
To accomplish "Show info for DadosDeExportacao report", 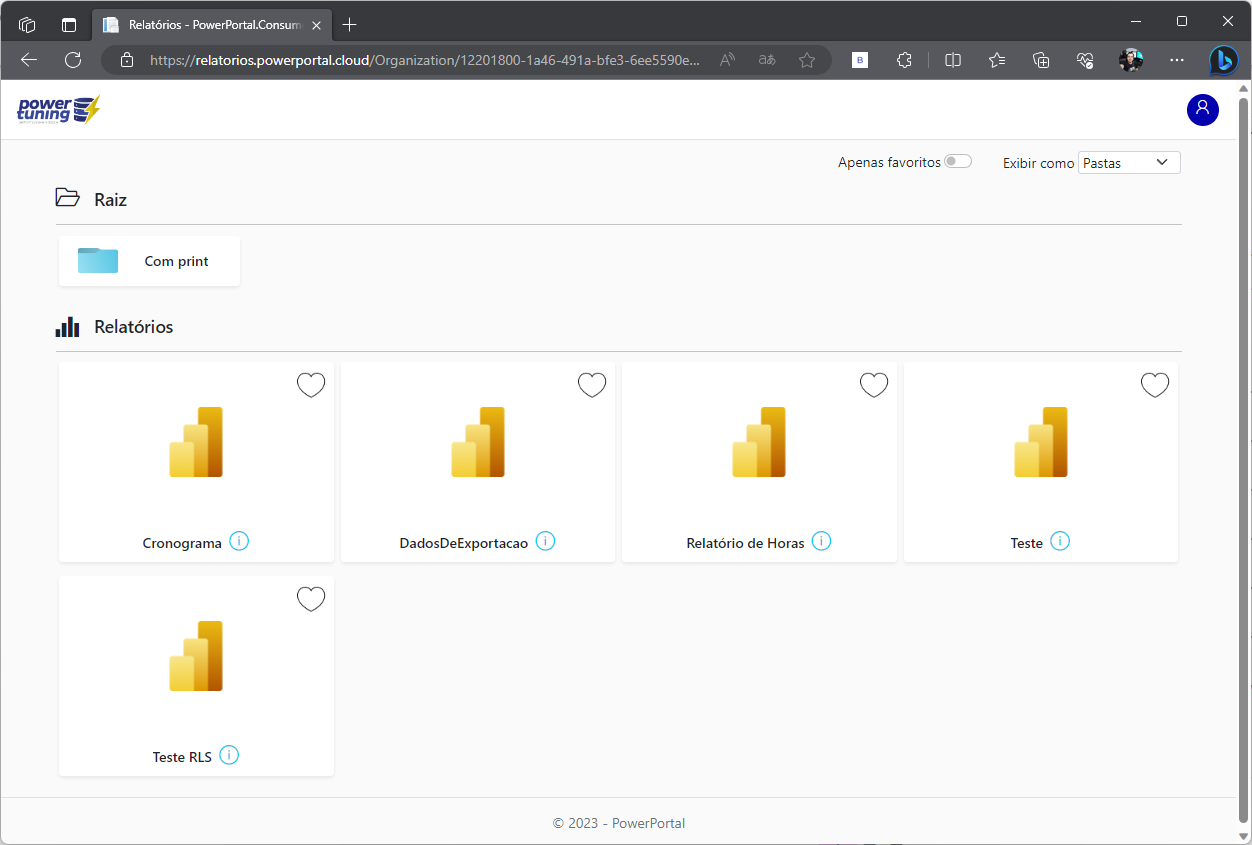I will [x=545, y=541].
